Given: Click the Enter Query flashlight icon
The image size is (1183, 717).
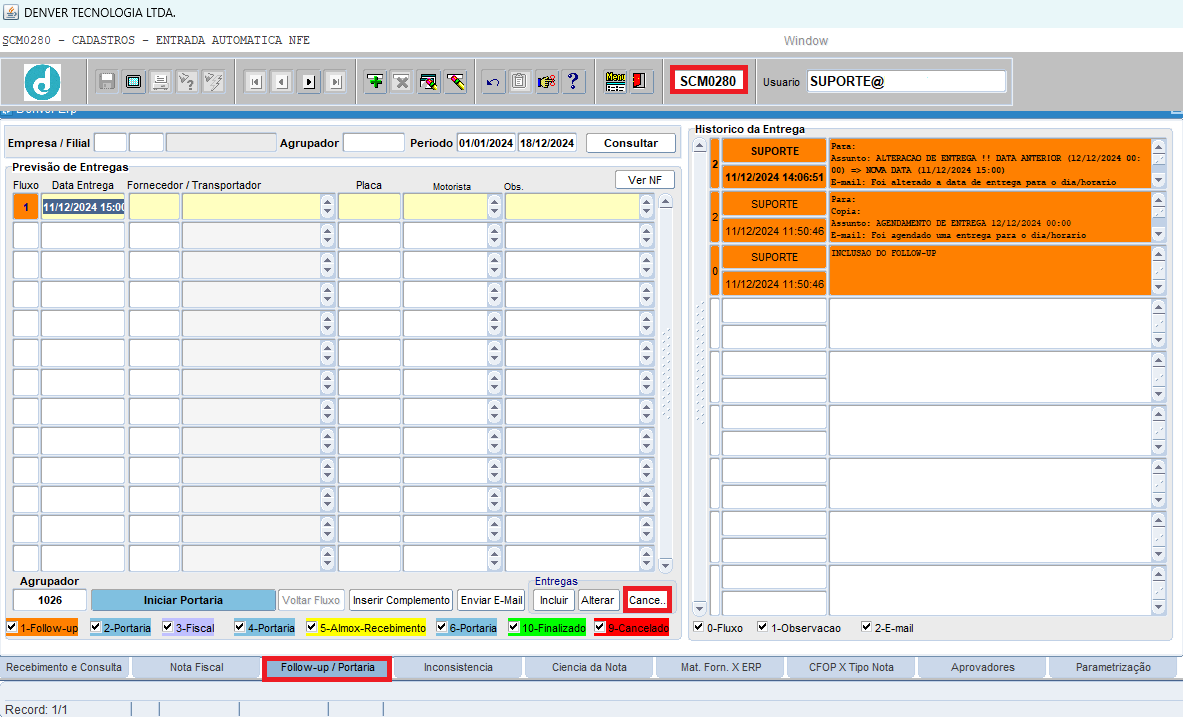Looking at the screenshot, I should pos(186,82).
